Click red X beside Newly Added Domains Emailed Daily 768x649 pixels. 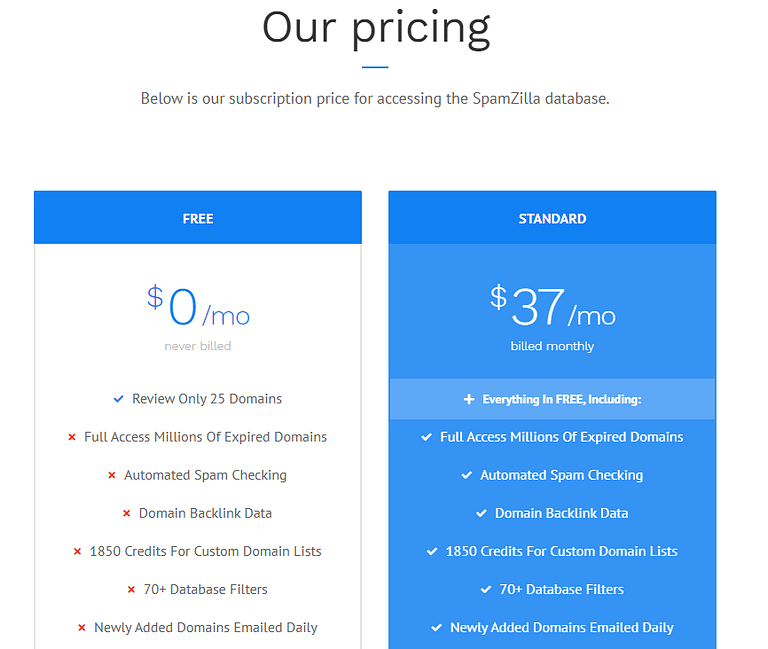(x=82, y=628)
